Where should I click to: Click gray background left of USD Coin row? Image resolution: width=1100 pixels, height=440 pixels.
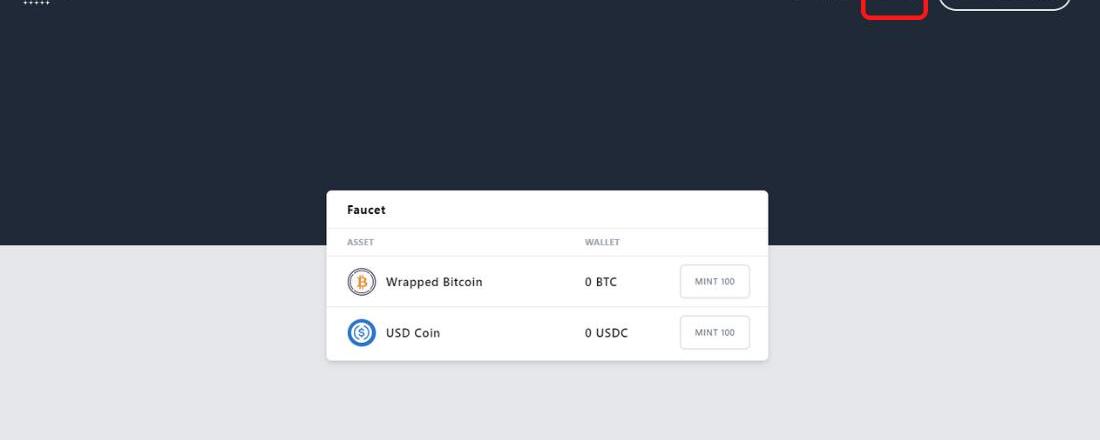160,333
